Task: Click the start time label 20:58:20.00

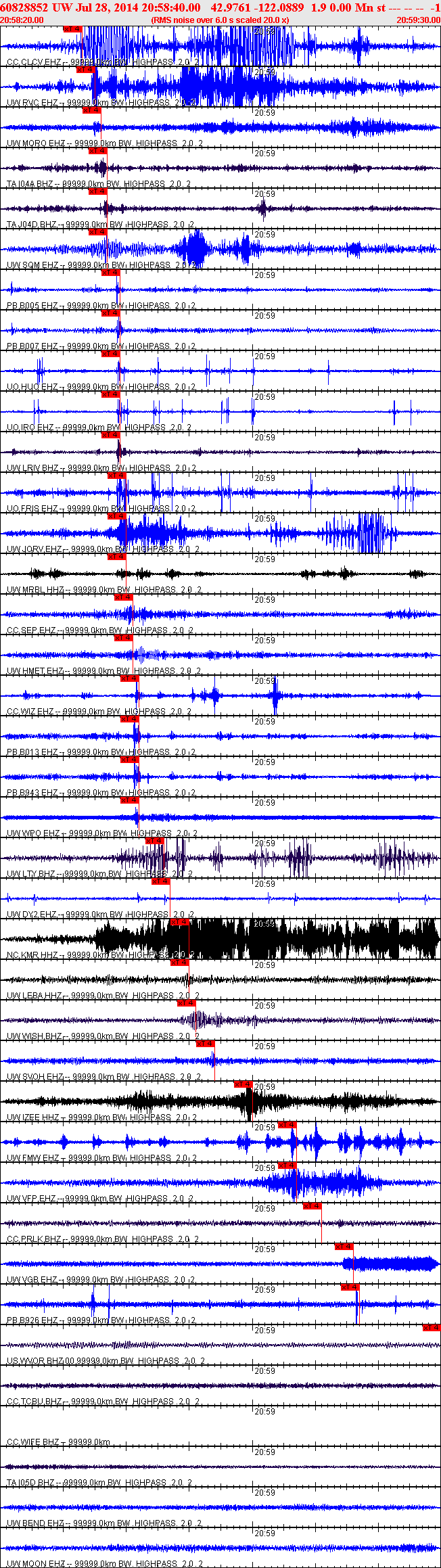Action: click(x=22, y=20)
